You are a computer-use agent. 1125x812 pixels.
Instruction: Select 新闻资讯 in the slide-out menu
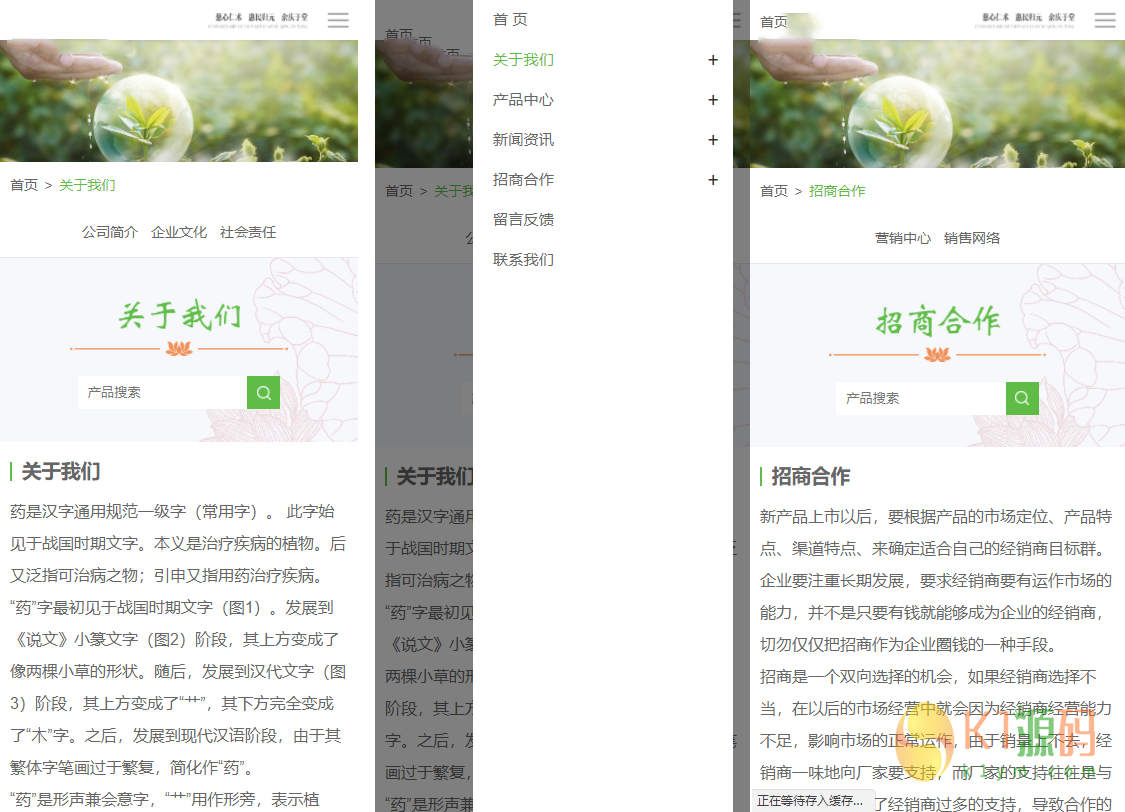point(523,140)
